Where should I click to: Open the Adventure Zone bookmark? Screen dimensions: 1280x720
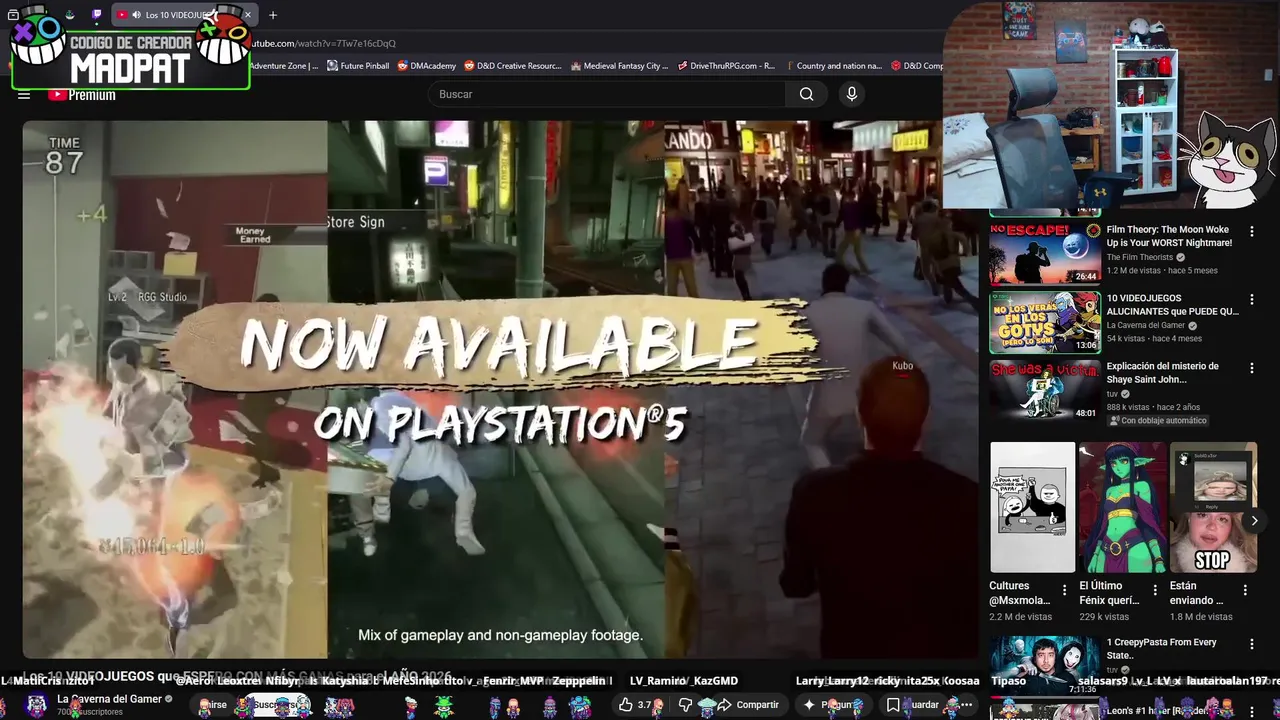(284, 66)
